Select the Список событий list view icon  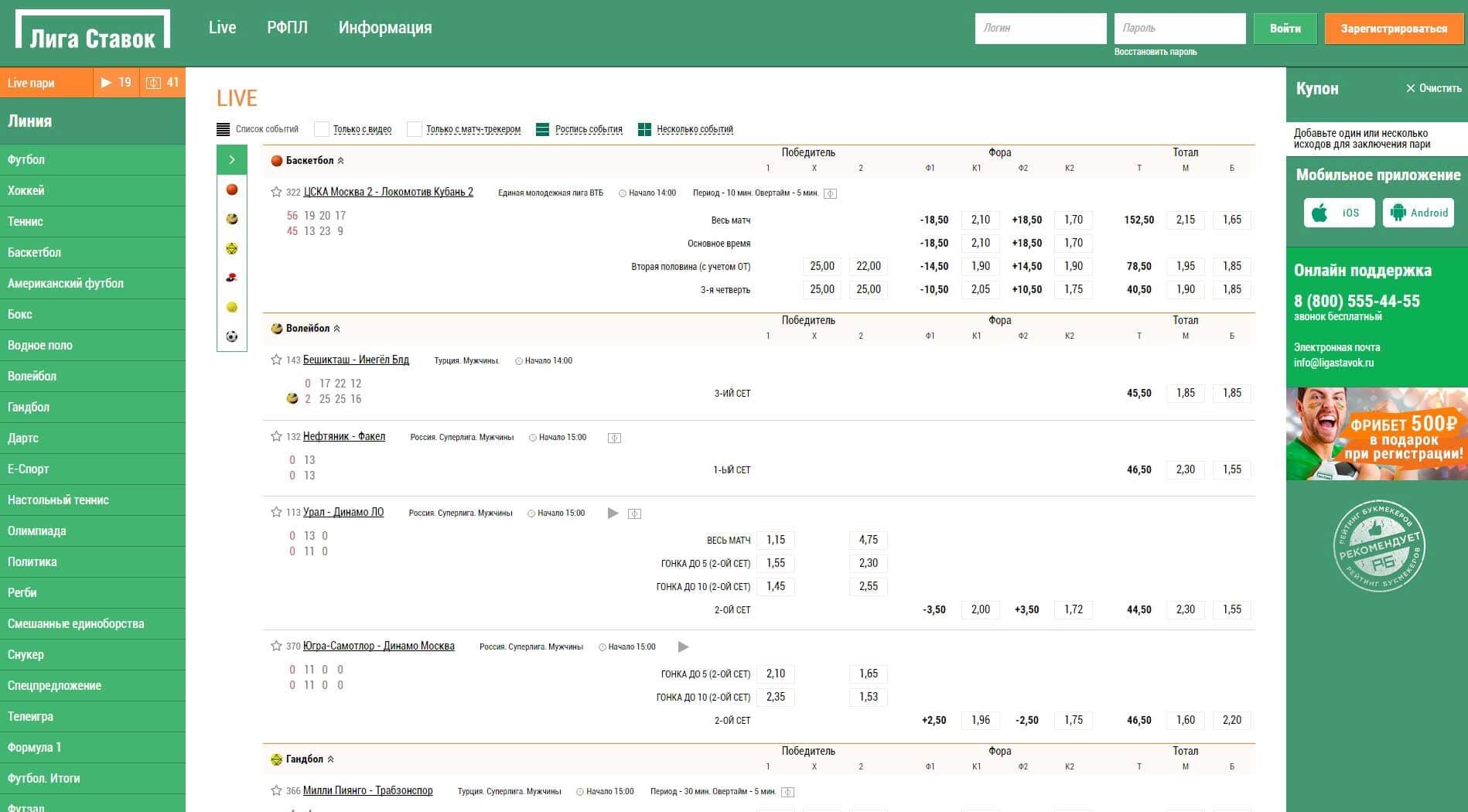[223, 129]
